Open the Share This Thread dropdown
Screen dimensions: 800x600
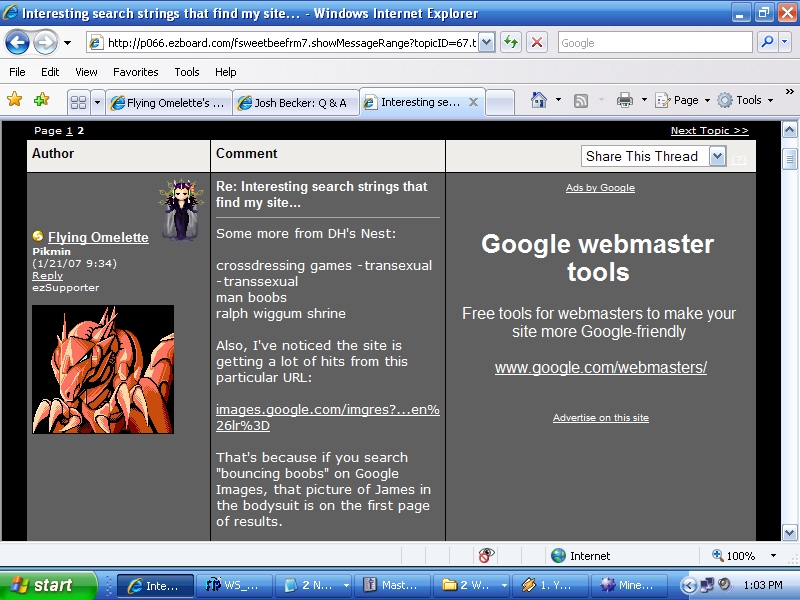point(653,156)
